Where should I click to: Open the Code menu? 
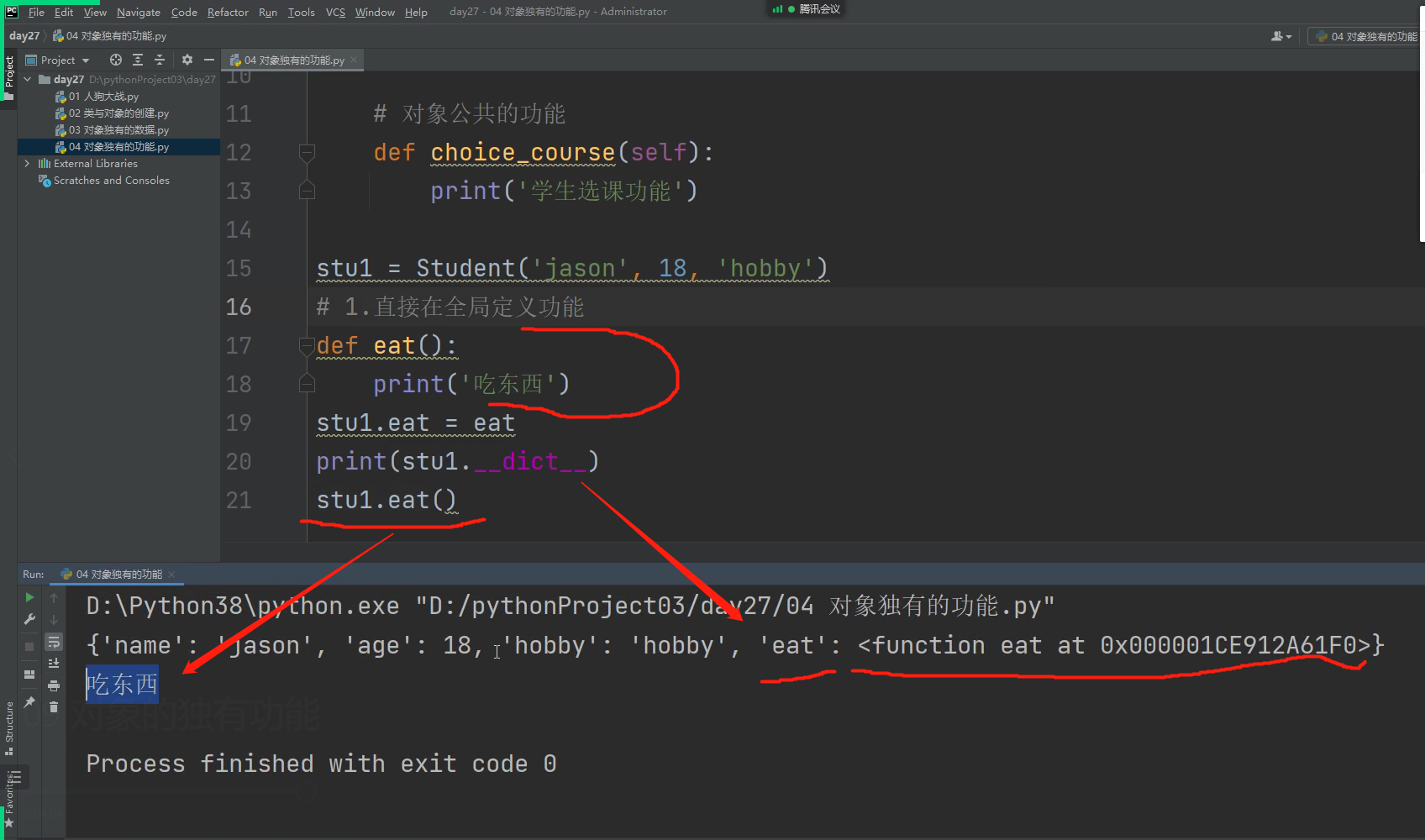tap(184, 13)
